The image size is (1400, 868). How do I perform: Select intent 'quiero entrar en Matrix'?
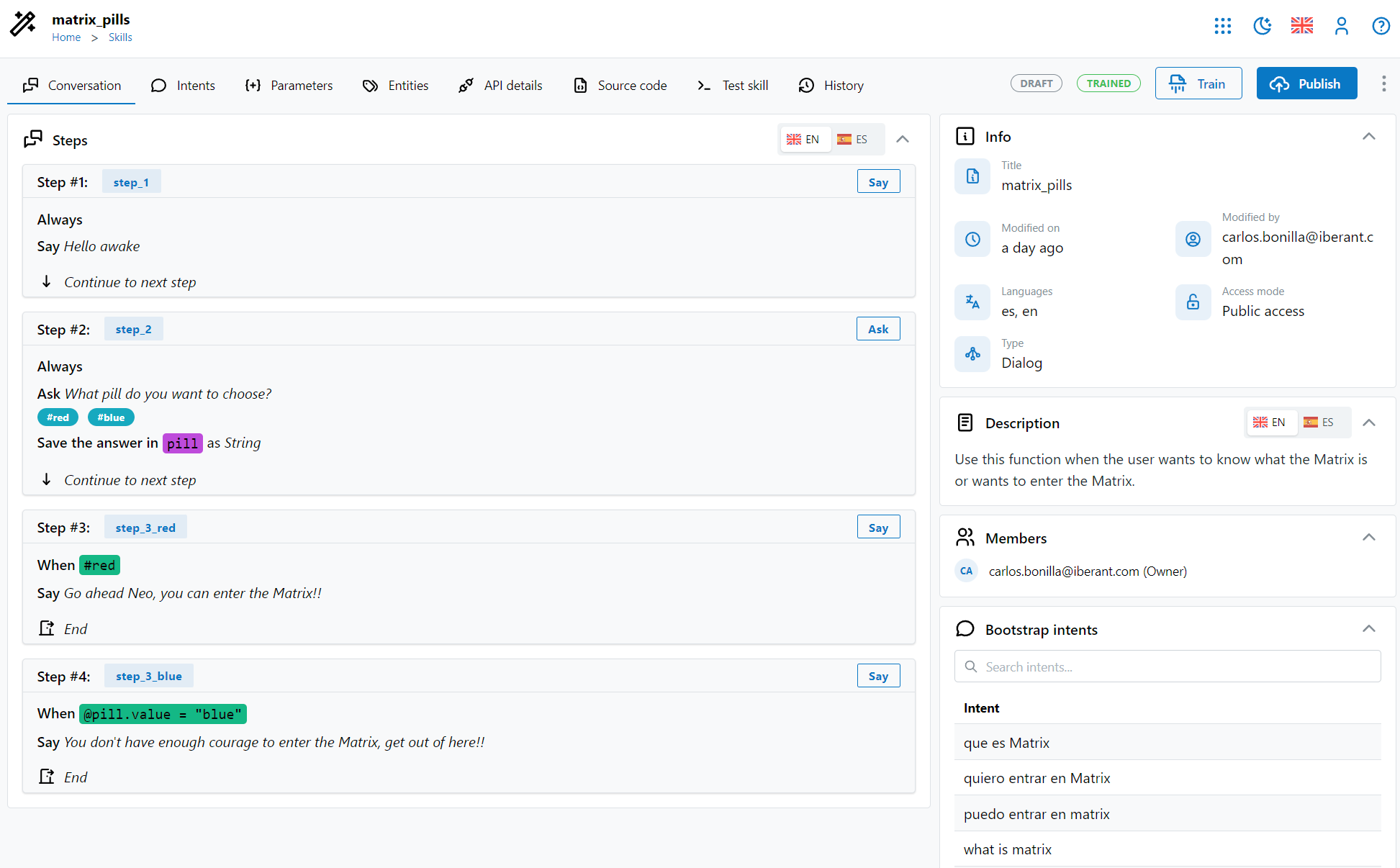[x=1168, y=778]
